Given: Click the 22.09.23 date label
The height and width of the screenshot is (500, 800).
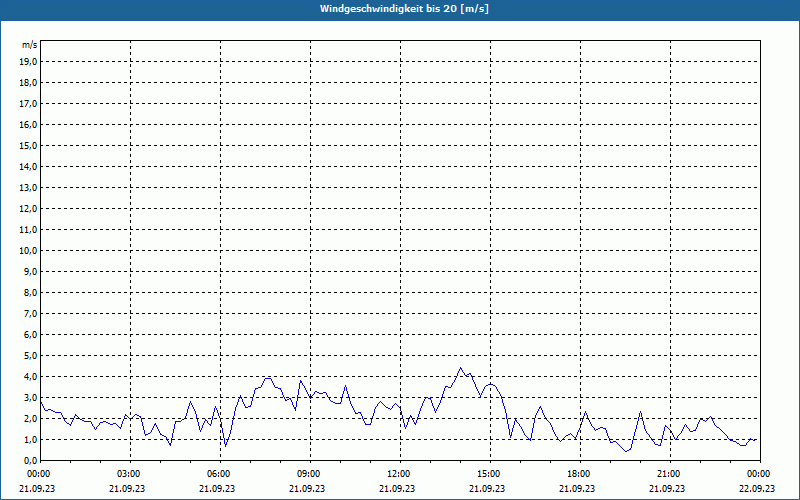Looking at the screenshot, I should [757, 489].
